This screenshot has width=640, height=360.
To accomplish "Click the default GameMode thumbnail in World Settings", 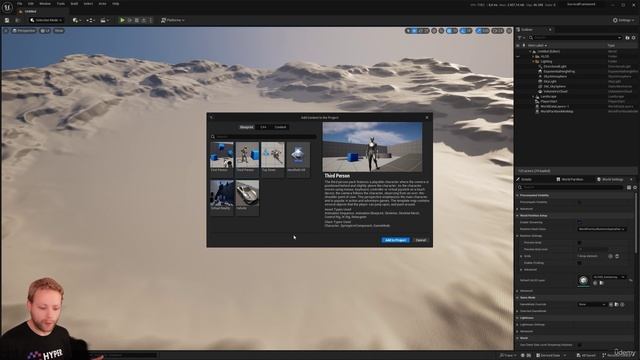I will click(x=583, y=280).
